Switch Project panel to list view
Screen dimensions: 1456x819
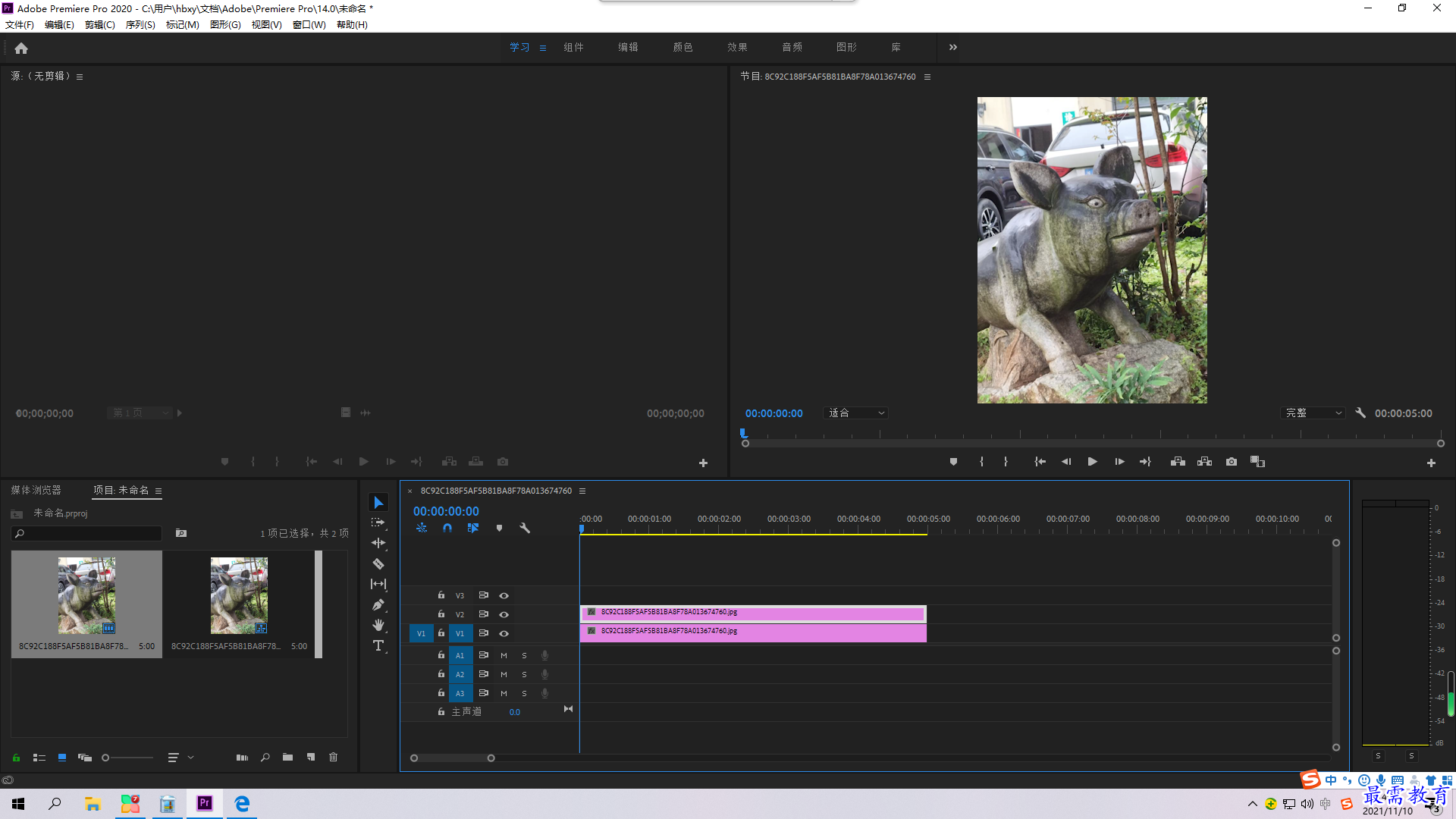(x=39, y=757)
